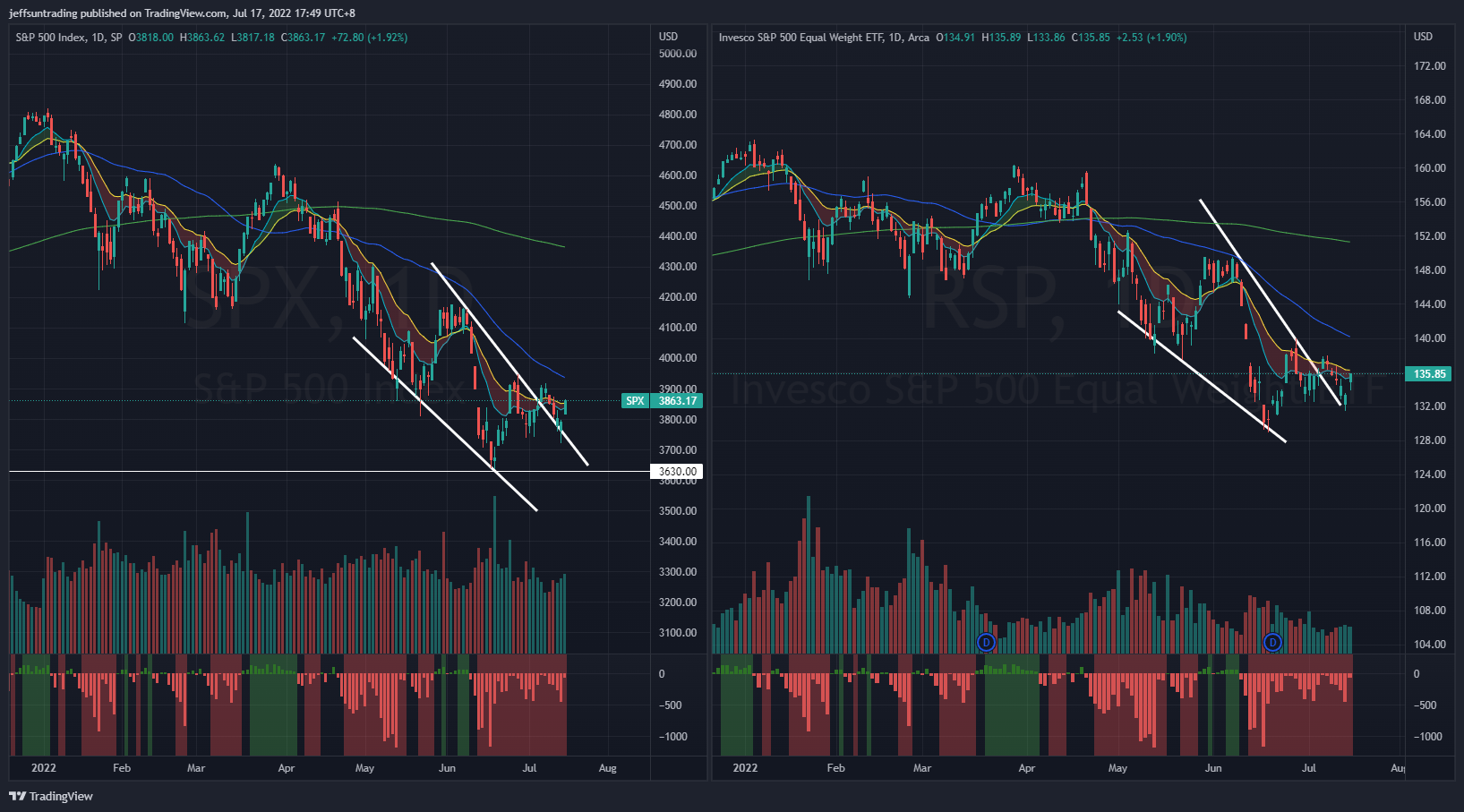Click the 3400.00 label on SPX price axis
1464x812 pixels.
point(677,542)
